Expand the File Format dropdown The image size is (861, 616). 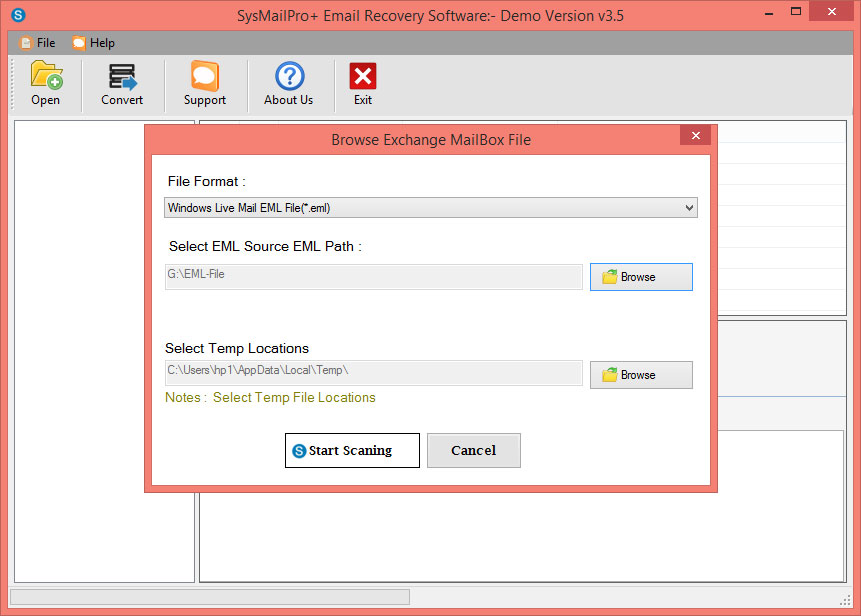pos(430,208)
